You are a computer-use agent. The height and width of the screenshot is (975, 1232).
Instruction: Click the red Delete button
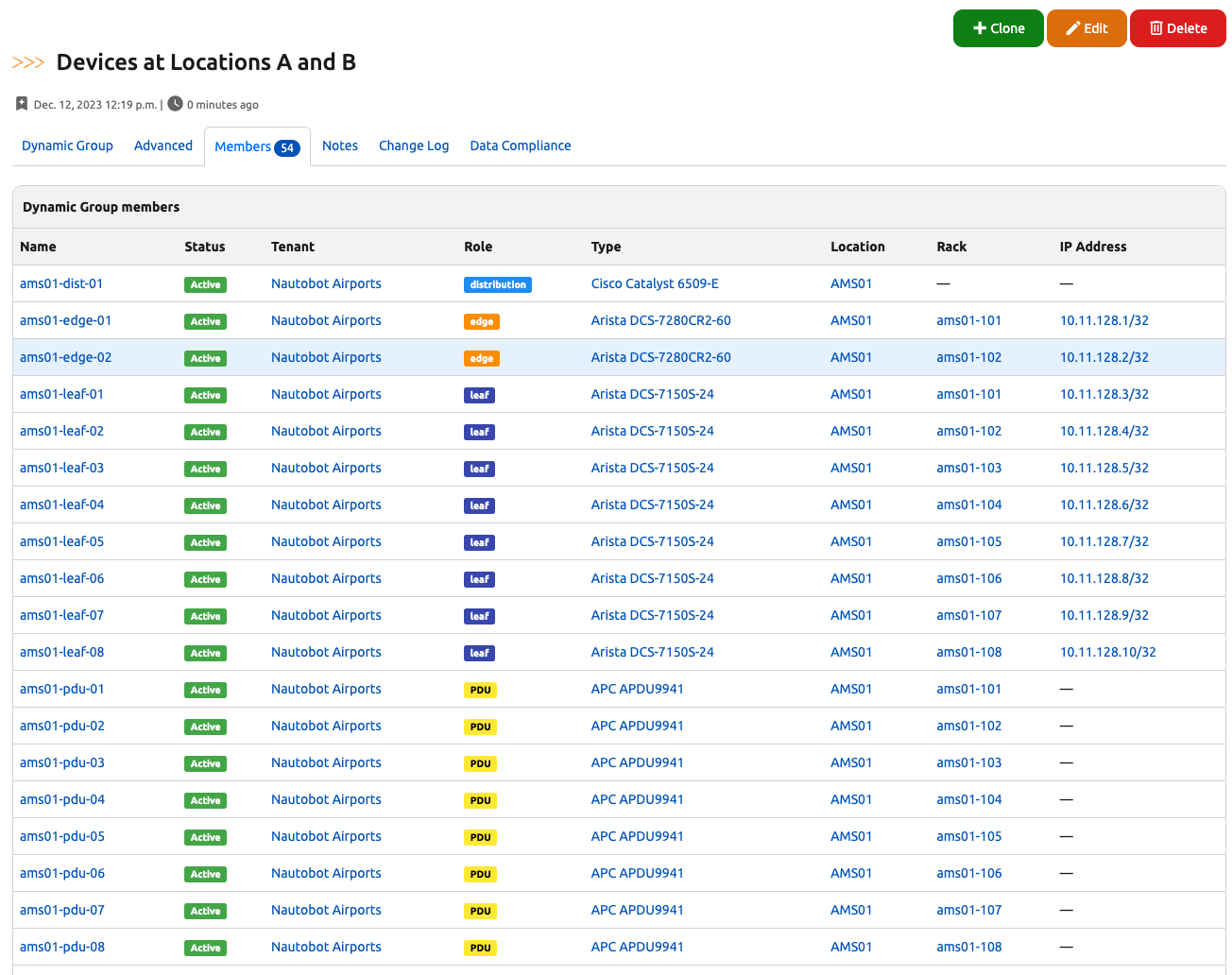click(x=1177, y=28)
